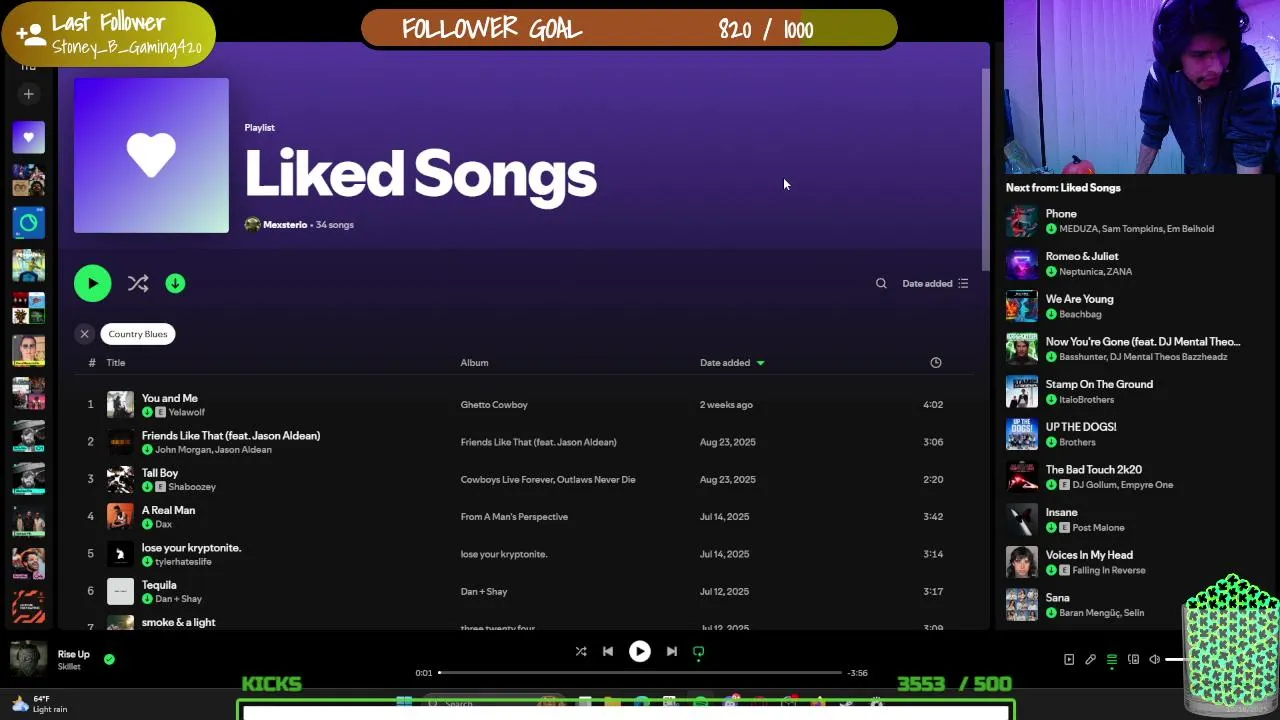This screenshot has width=1280, height=720.
Task: Open the lyrics microphone icon
Action: coord(1090,660)
